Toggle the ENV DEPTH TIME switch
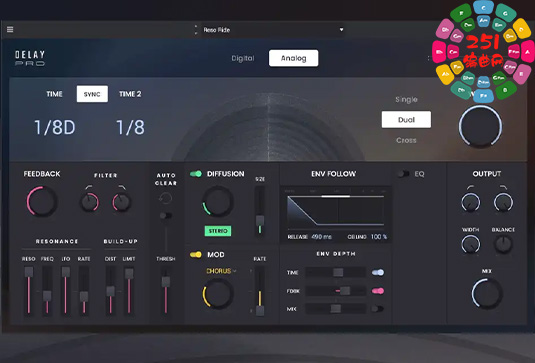This screenshot has width=535, height=363. click(x=378, y=272)
